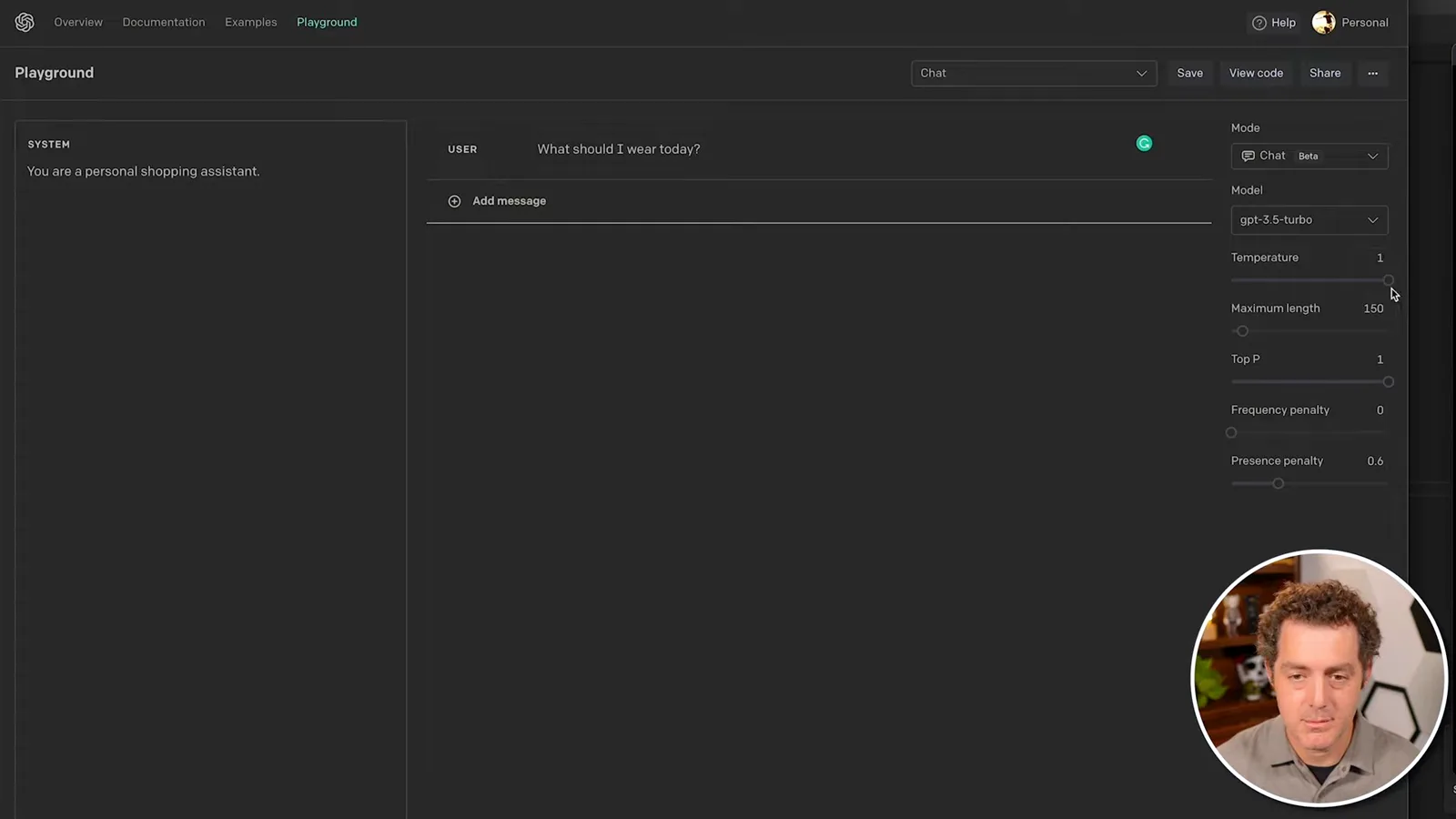
Task: Click the Help question-mark icon
Action: [1259, 23]
